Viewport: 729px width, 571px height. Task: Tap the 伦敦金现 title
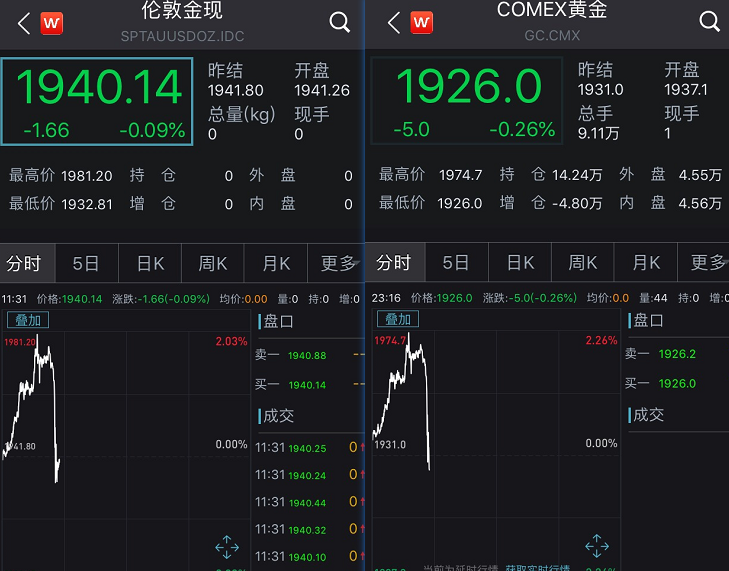(182, 10)
